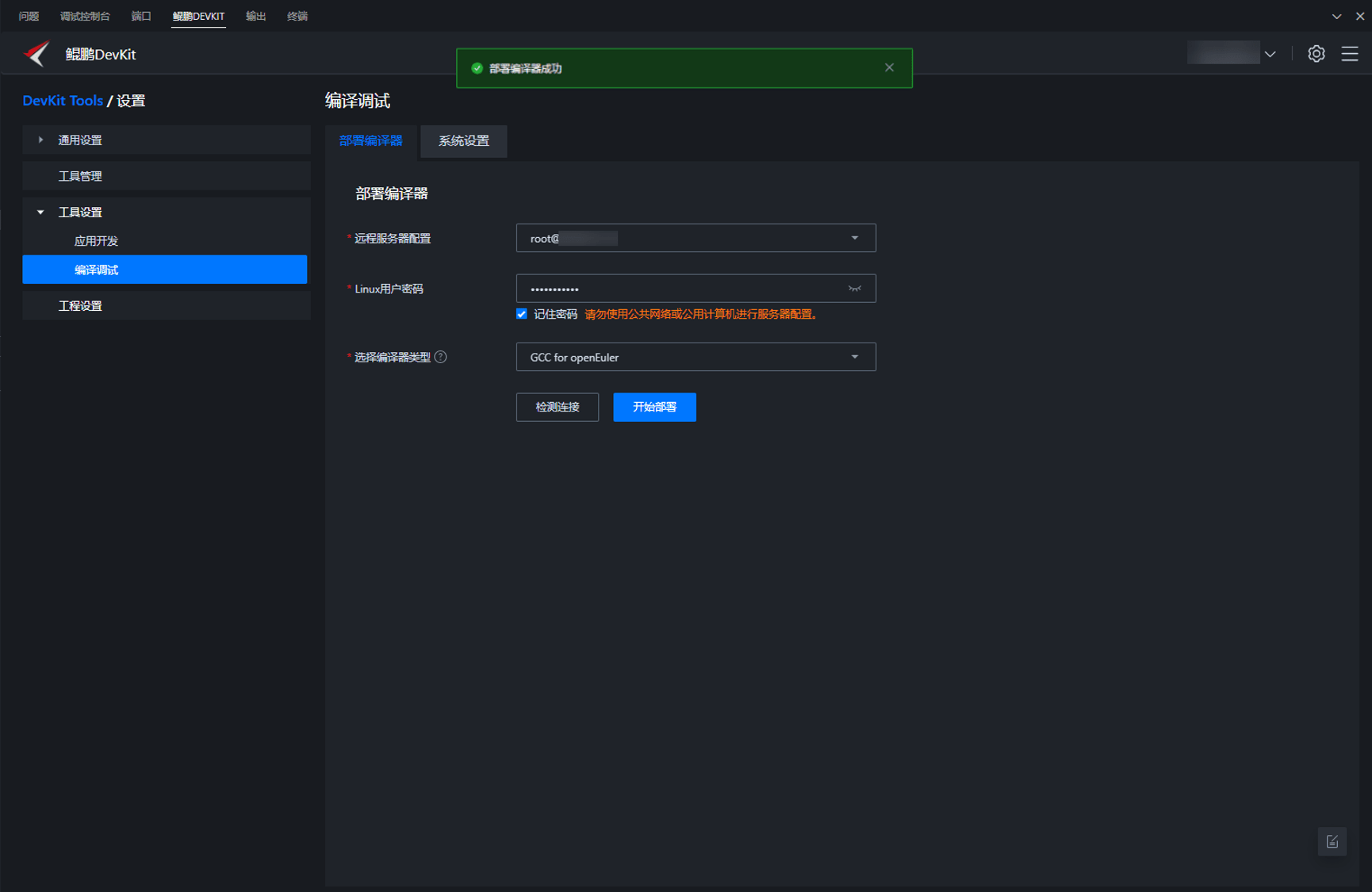Open the feedback edit icon
This screenshot has height=892, width=1372.
point(1332,841)
